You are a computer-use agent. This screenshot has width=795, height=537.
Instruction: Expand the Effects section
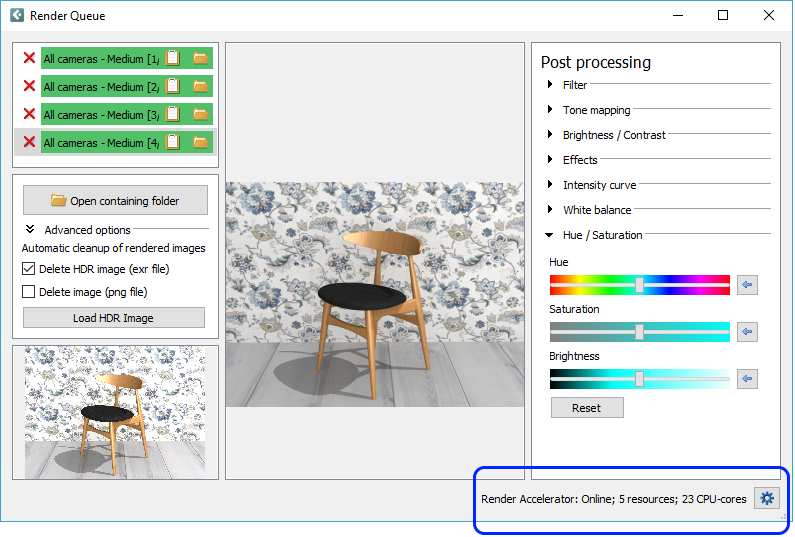click(x=550, y=159)
